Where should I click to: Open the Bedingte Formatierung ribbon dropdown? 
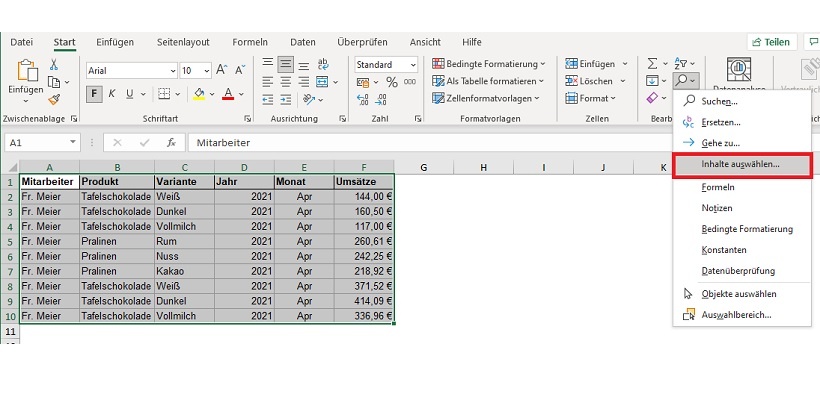489,64
